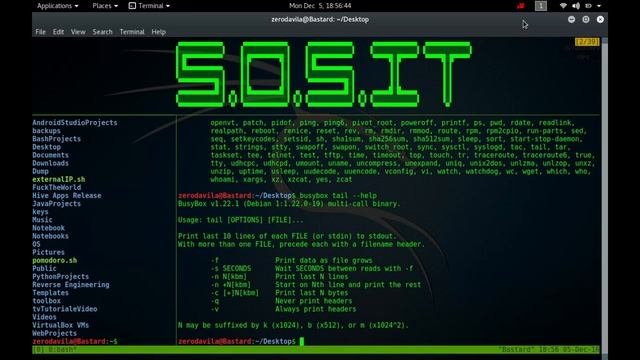The image size is (640, 360).
Task: Click the -s SECONDS option line
Action: (312, 268)
